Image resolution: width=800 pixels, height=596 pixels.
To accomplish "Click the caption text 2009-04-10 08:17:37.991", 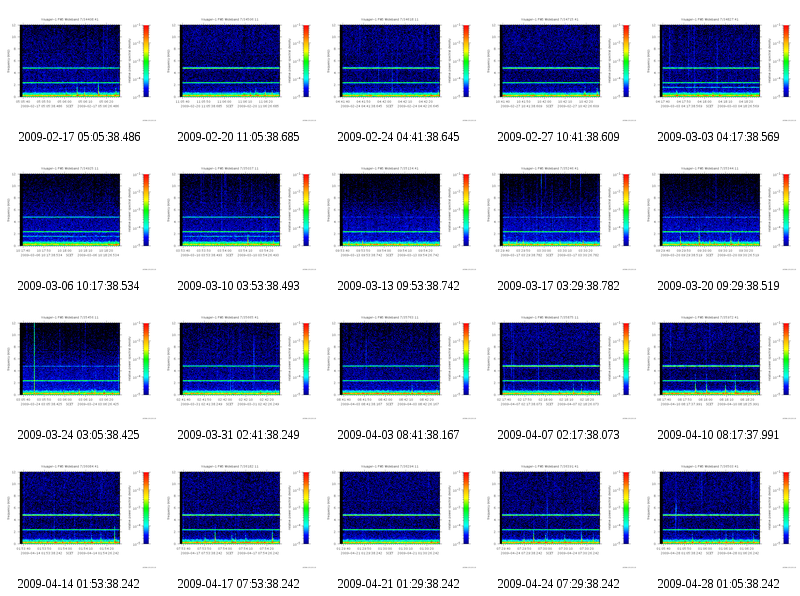I will [x=718, y=435].
